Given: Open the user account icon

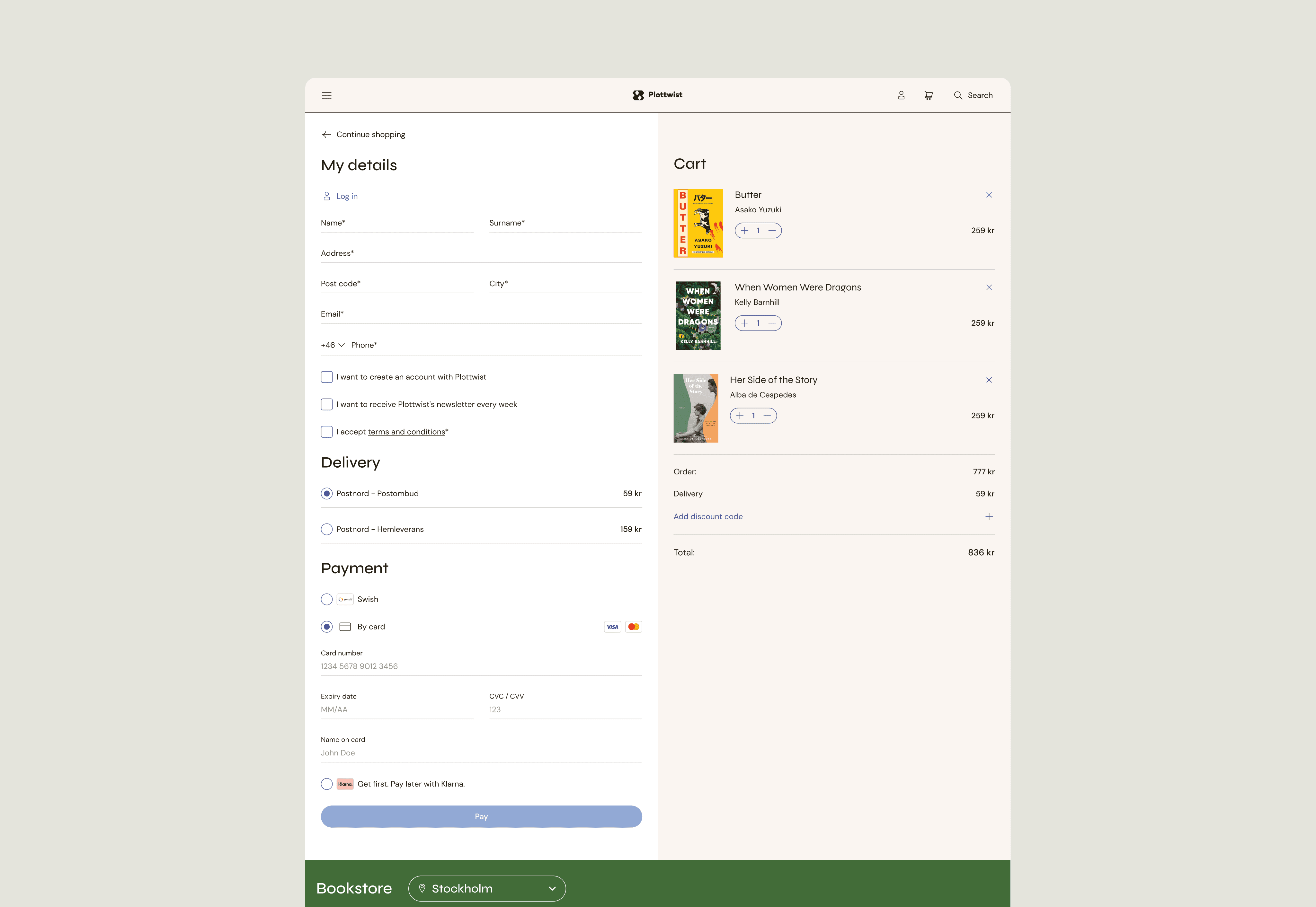Looking at the screenshot, I should click(x=901, y=95).
